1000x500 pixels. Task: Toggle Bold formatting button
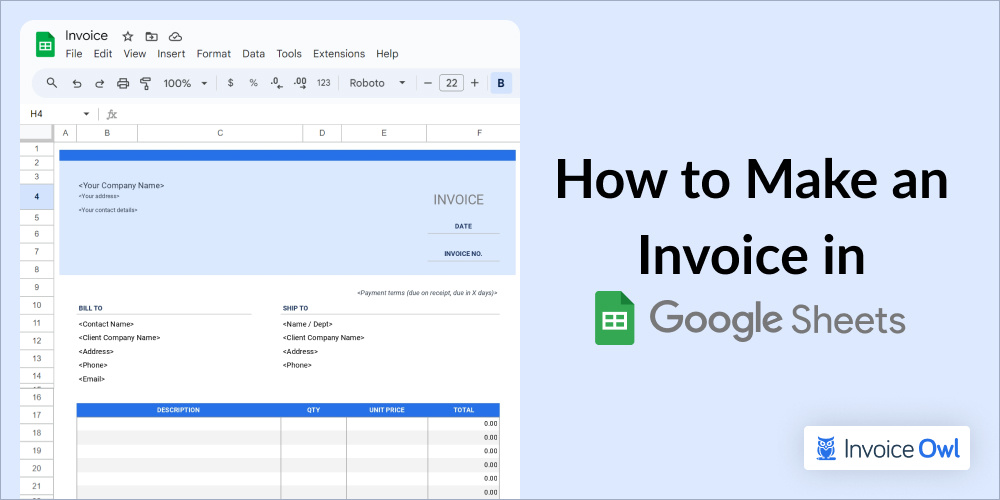click(501, 83)
